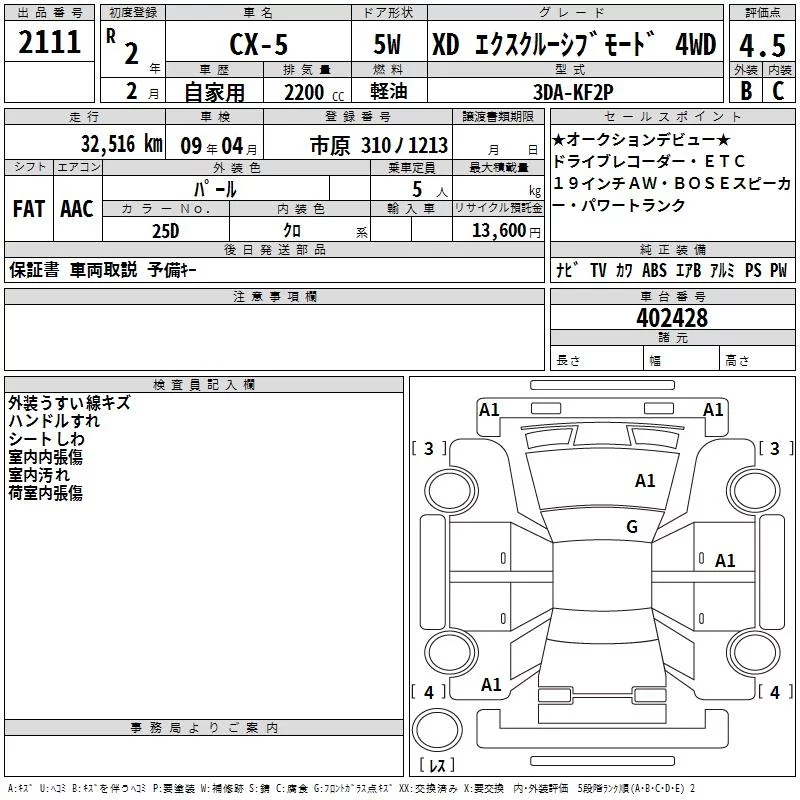This screenshot has width=800, height=800.
Task: Click the model code 3DA-KF2P
Action: pyautogui.click(x=573, y=92)
